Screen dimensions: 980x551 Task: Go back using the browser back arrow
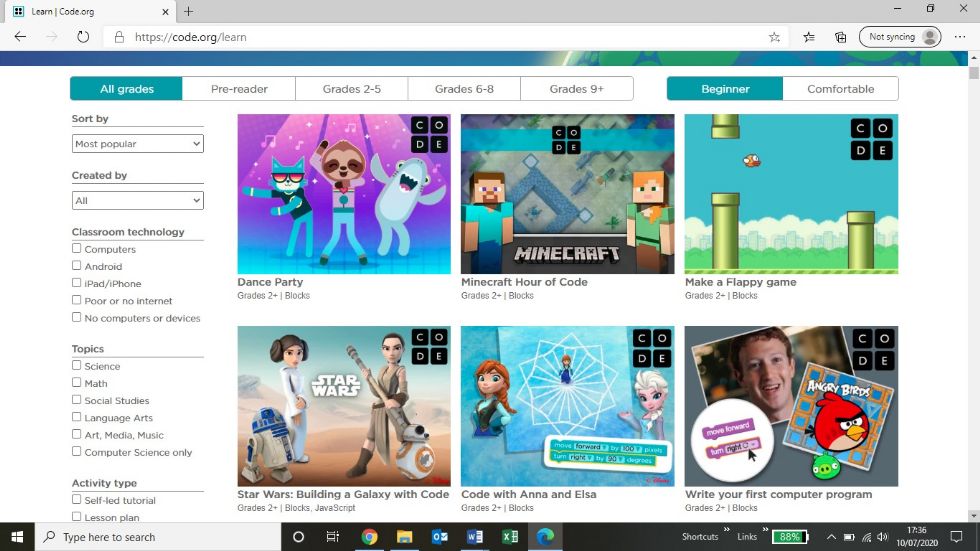(x=20, y=37)
